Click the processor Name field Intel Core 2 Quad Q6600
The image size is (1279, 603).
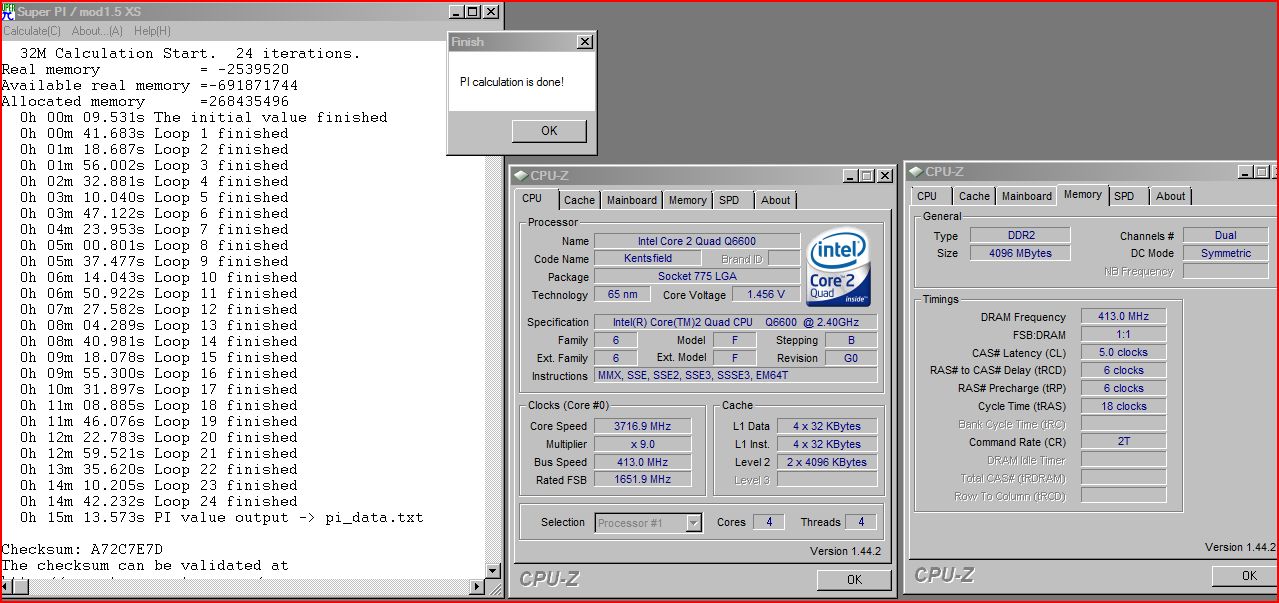coord(697,241)
